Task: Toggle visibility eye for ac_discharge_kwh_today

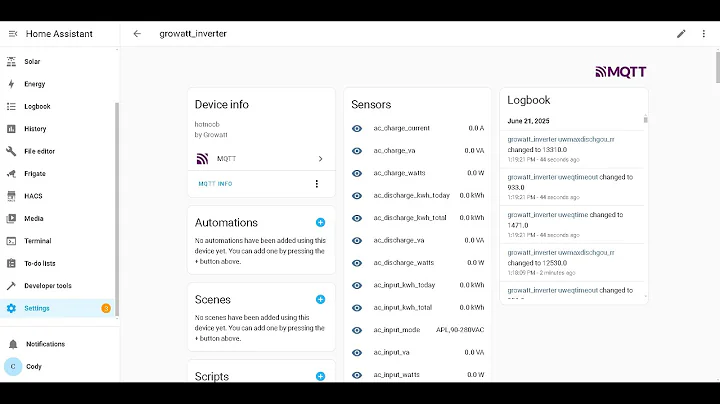Action: (x=357, y=196)
